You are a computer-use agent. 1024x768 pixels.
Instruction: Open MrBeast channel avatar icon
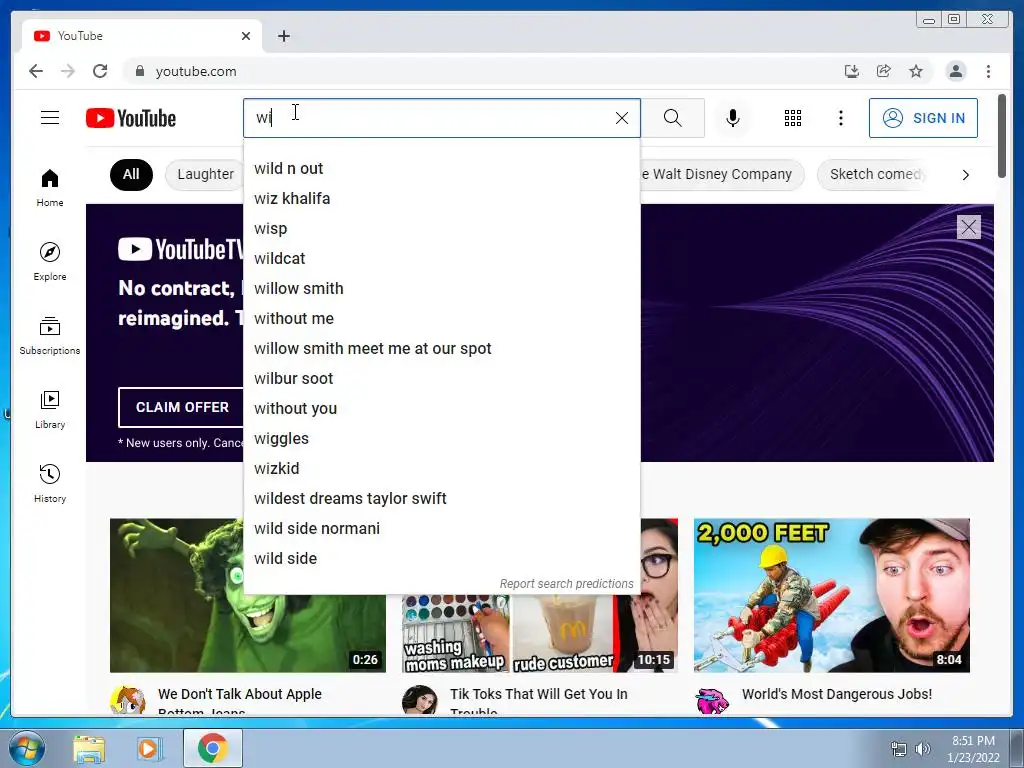712,701
